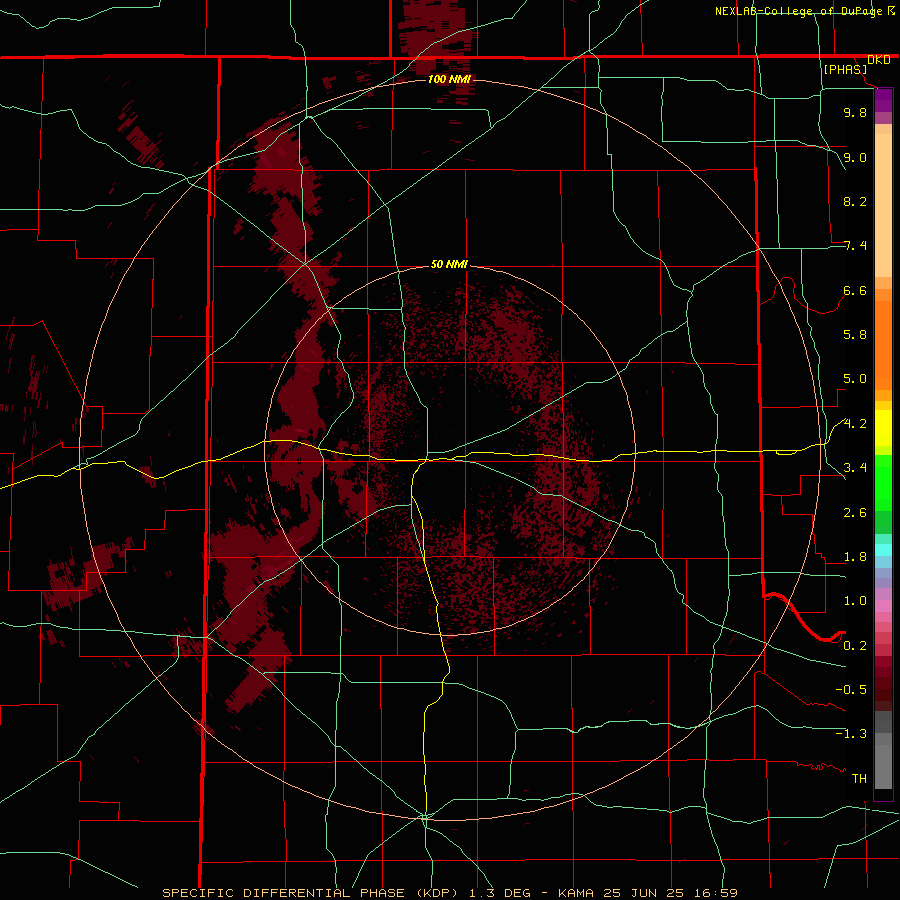Click the TH threshold label on the scale
This screenshot has width=900, height=900.
tap(859, 779)
